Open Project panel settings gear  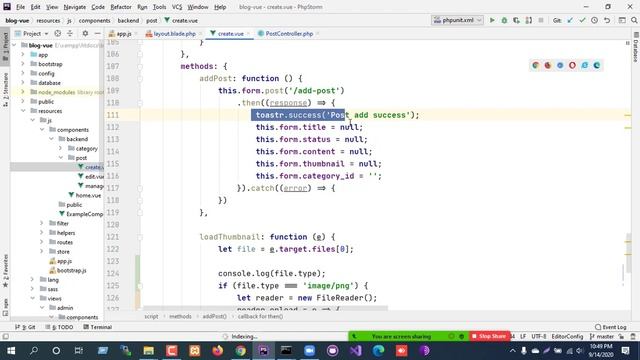coord(85,33)
